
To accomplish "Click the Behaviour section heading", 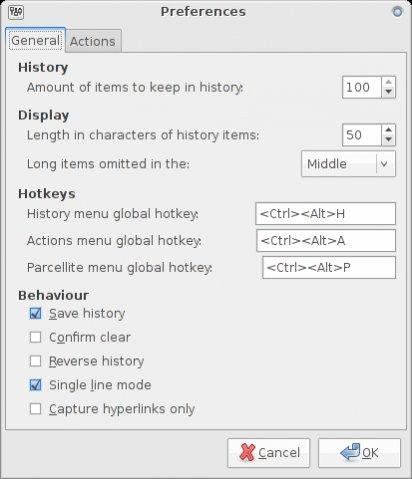I will (53, 295).
